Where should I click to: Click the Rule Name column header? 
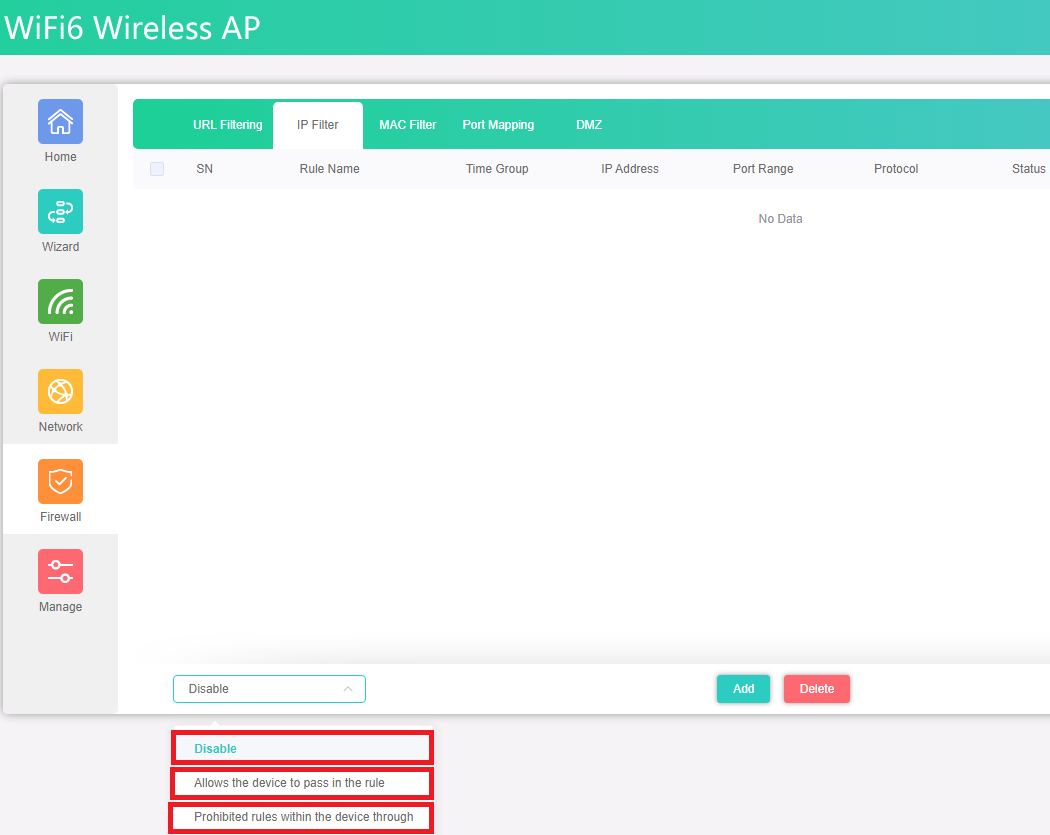point(329,169)
